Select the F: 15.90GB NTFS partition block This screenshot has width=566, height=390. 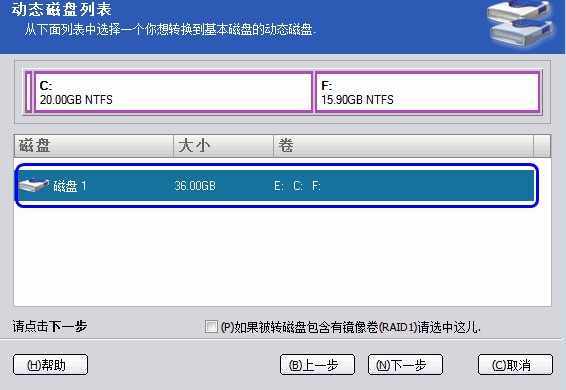428,92
